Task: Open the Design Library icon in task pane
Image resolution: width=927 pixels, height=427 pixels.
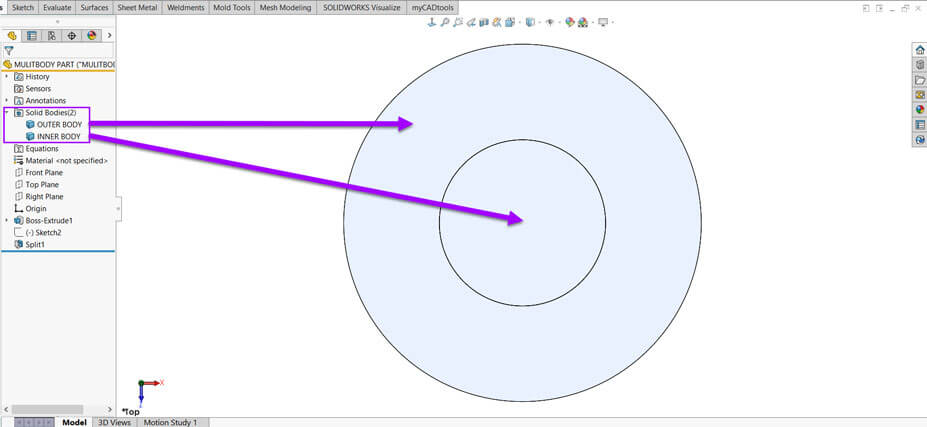Action: [919, 65]
